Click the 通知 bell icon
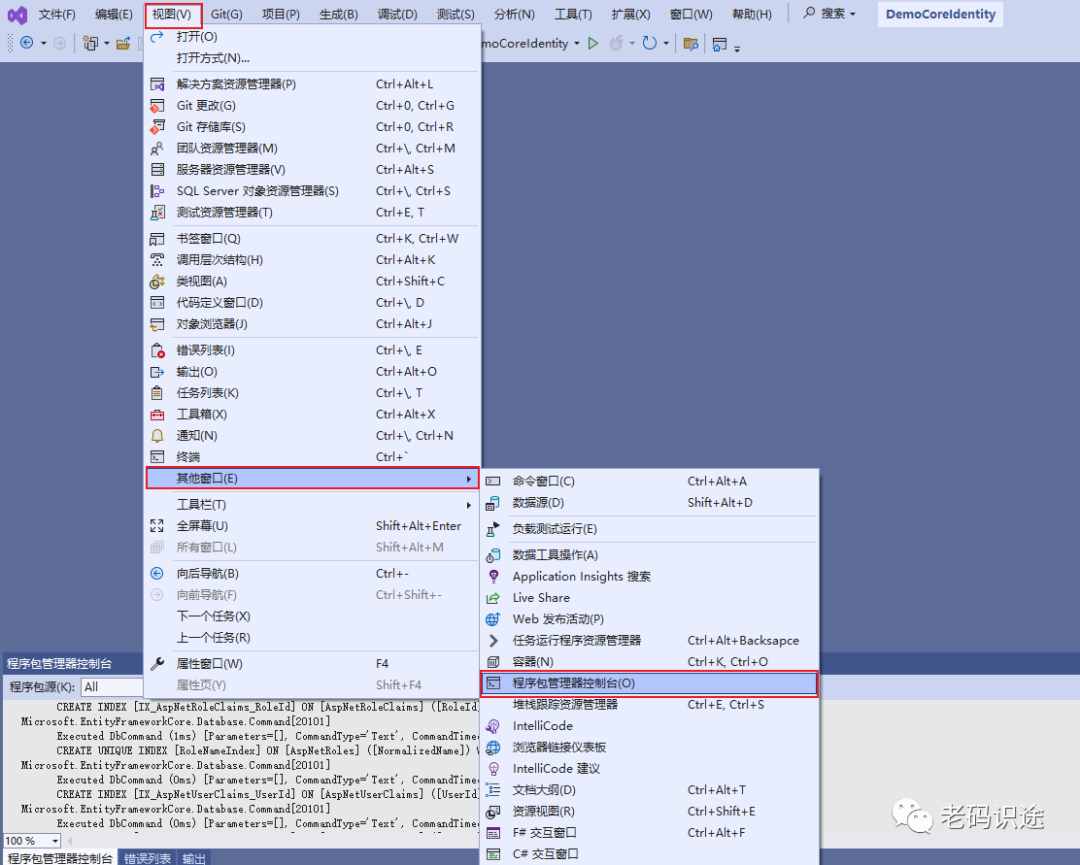1080x865 pixels. (157, 435)
